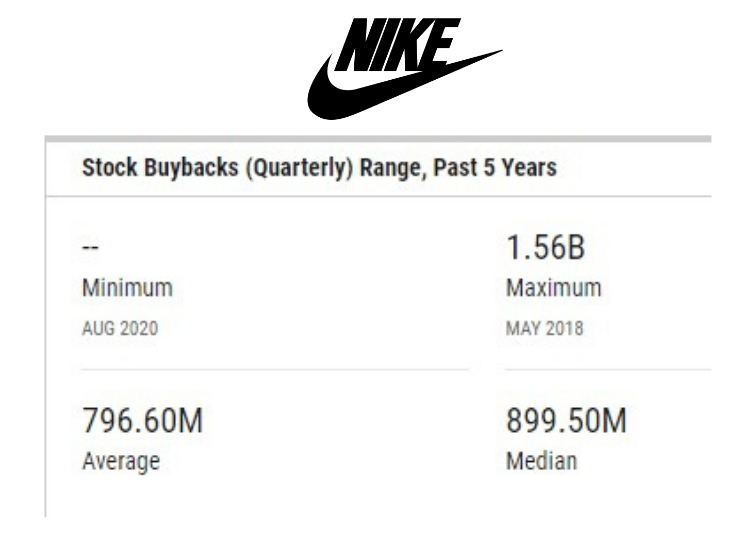The width and height of the screenshot is (753, 540).
Task: Select the MAY 2018 date
Action: 543,327
